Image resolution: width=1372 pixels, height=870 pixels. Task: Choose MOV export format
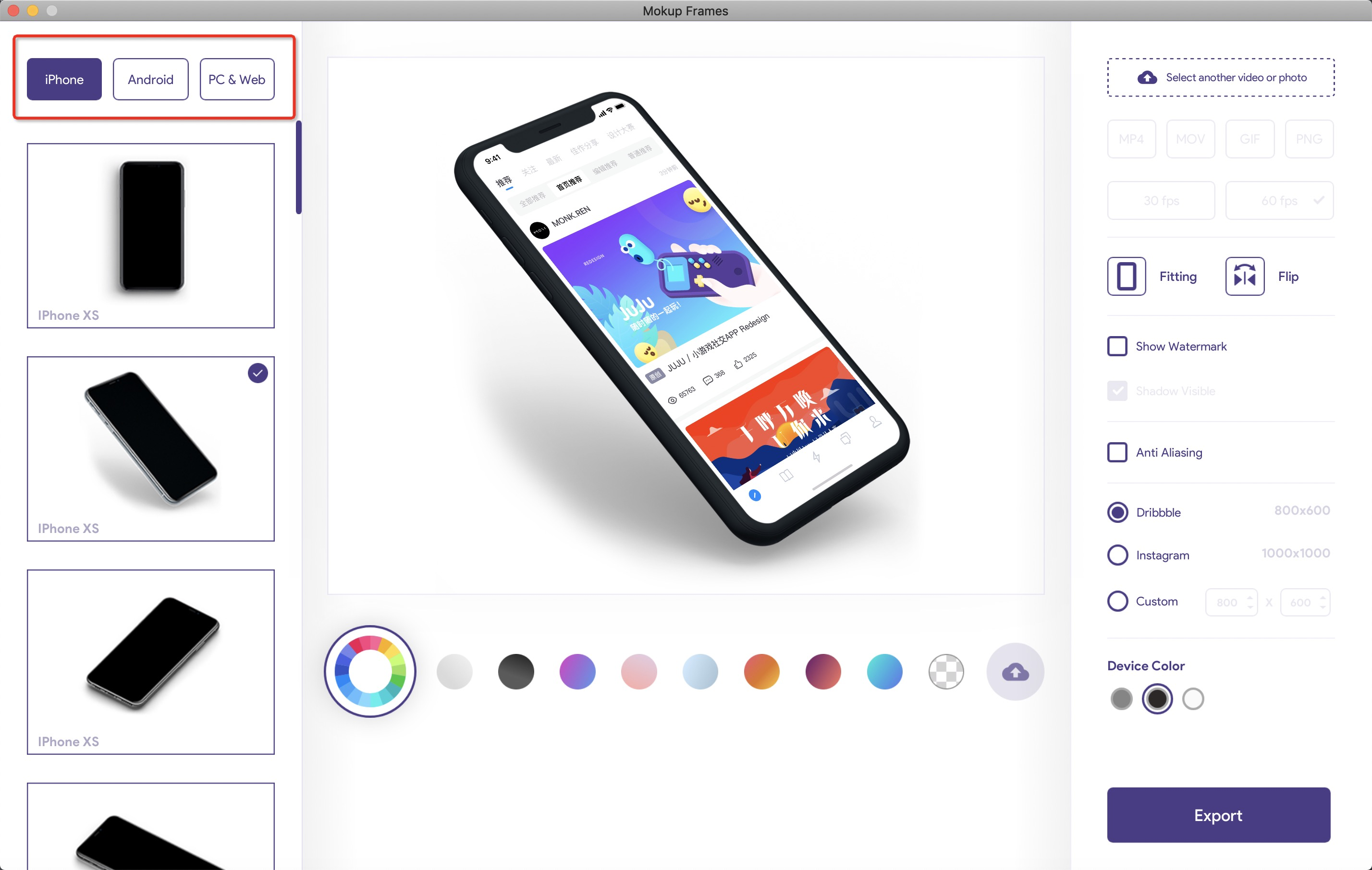coord(1190,139)
